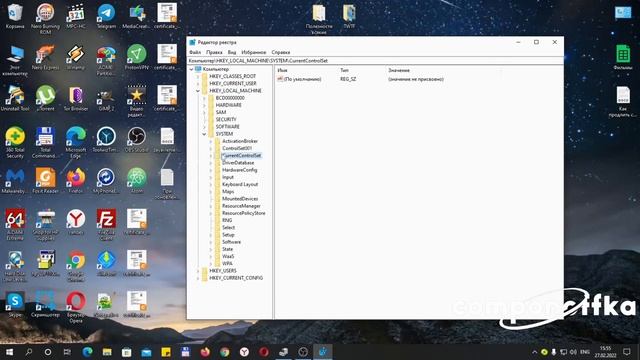Show hidden system tray icons
The width and height of the screenshot is (640, 360).
tap(534, 352)
